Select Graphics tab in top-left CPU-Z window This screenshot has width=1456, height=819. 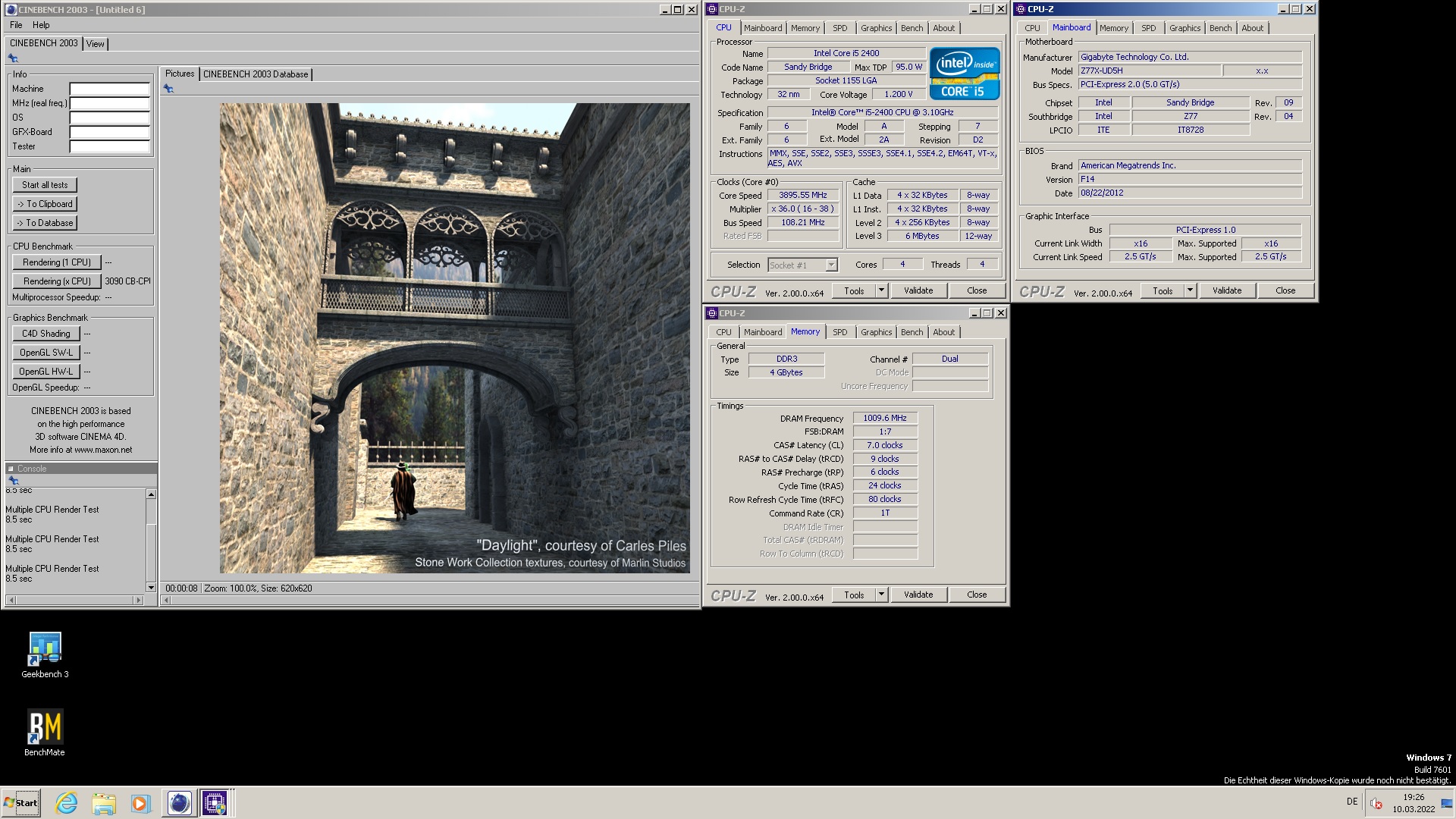[876, 28]
